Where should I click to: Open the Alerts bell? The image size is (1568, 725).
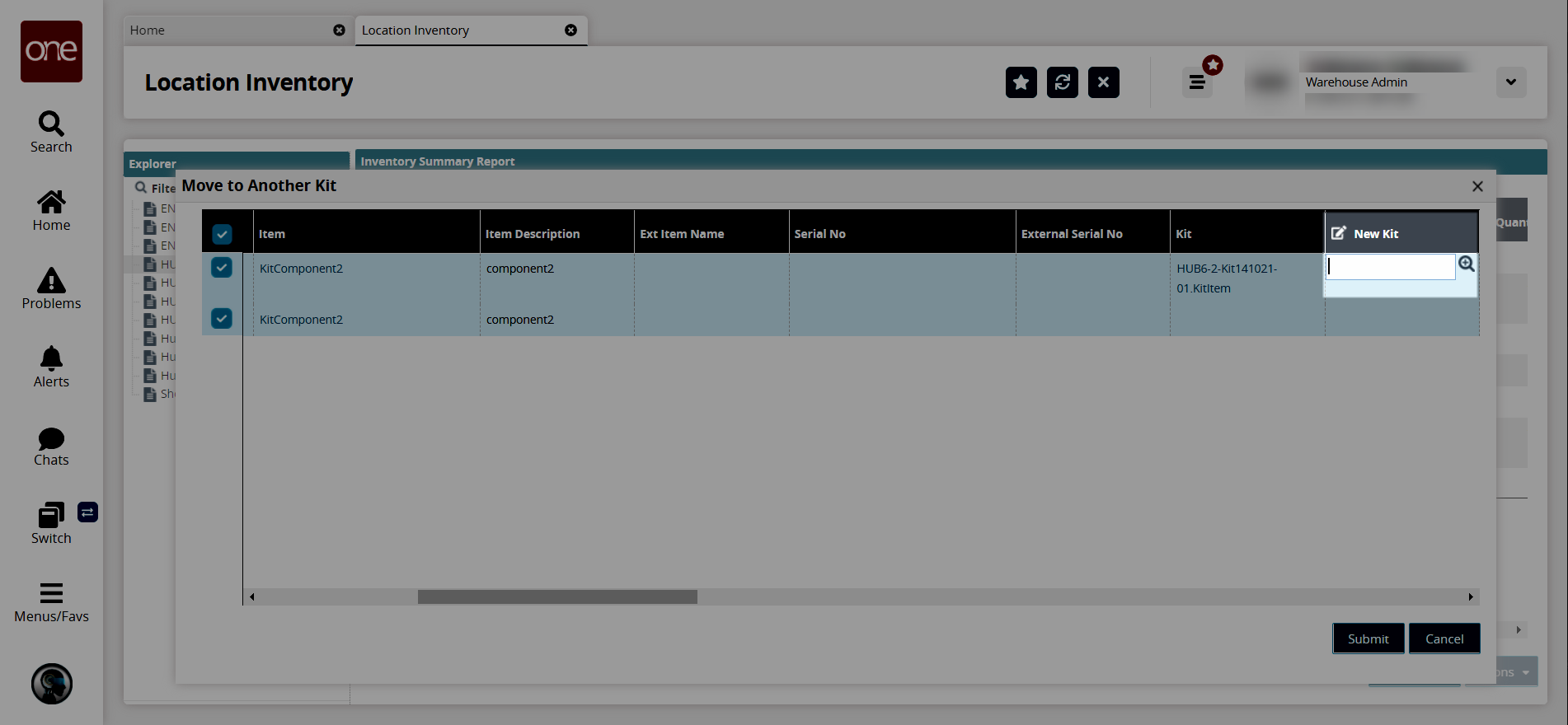tap(51, 367)
